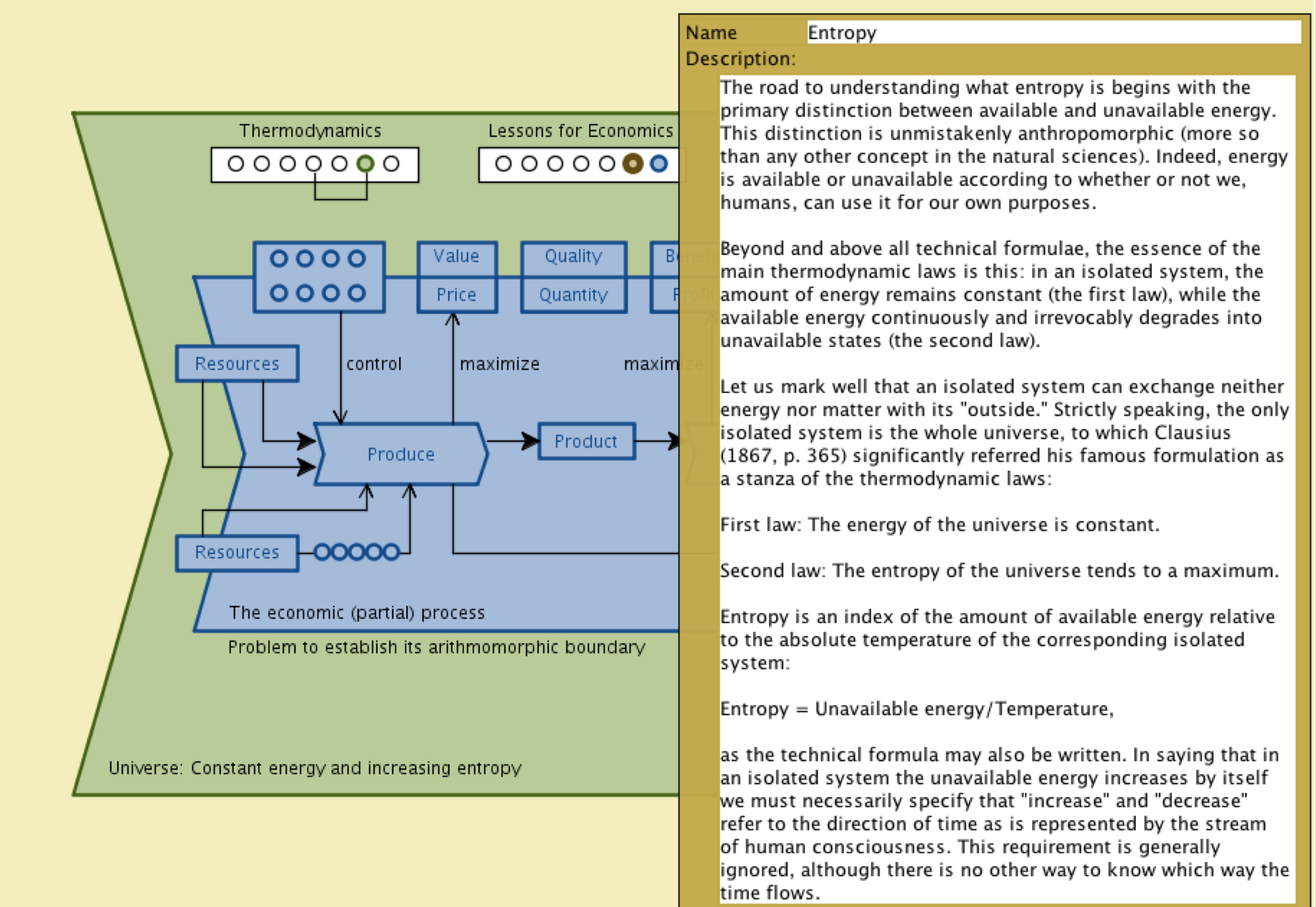Click the Quality cell
Screen dimensions: 1316x907
pyautogui.click(x=573, y=256)
